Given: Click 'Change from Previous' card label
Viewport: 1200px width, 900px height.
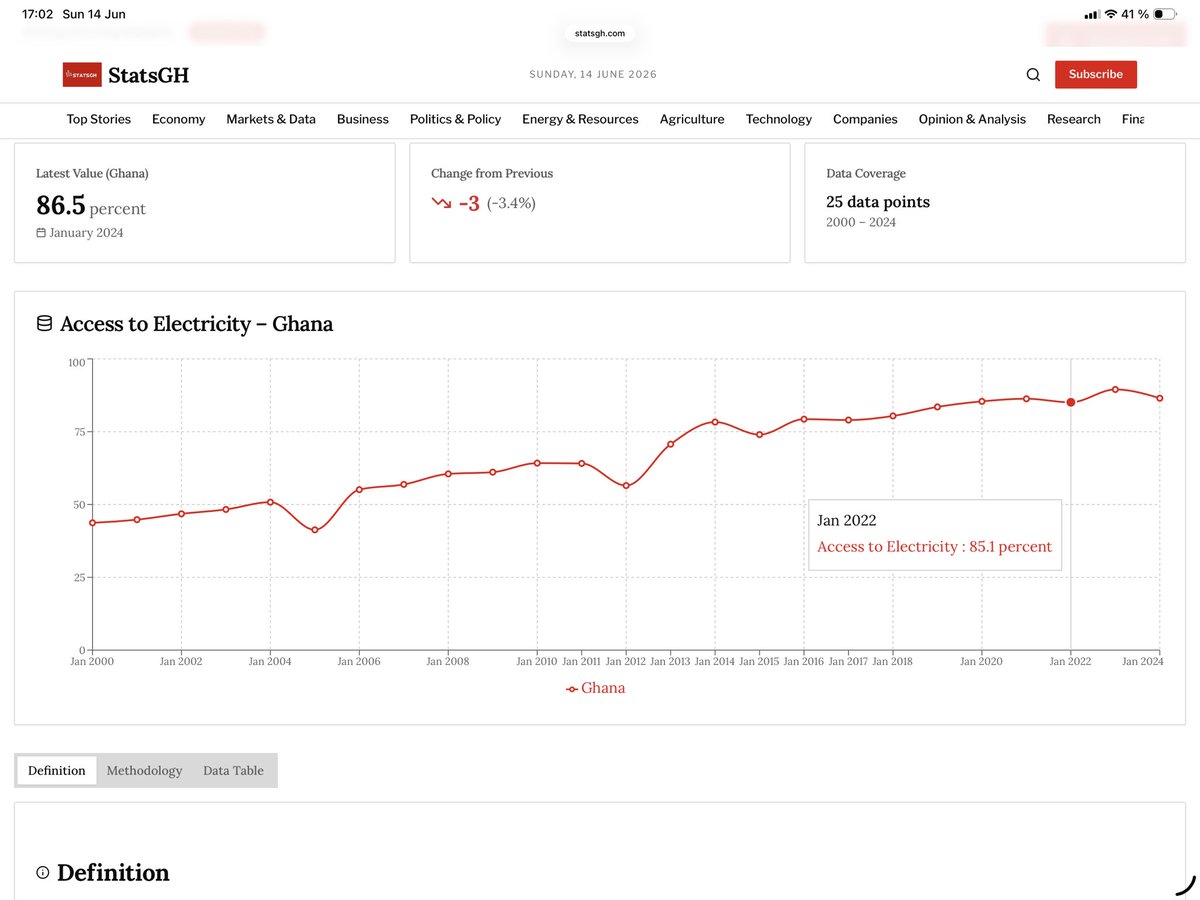Looking at the screenshot, I should pyautogui.click(x=492, y=173).
